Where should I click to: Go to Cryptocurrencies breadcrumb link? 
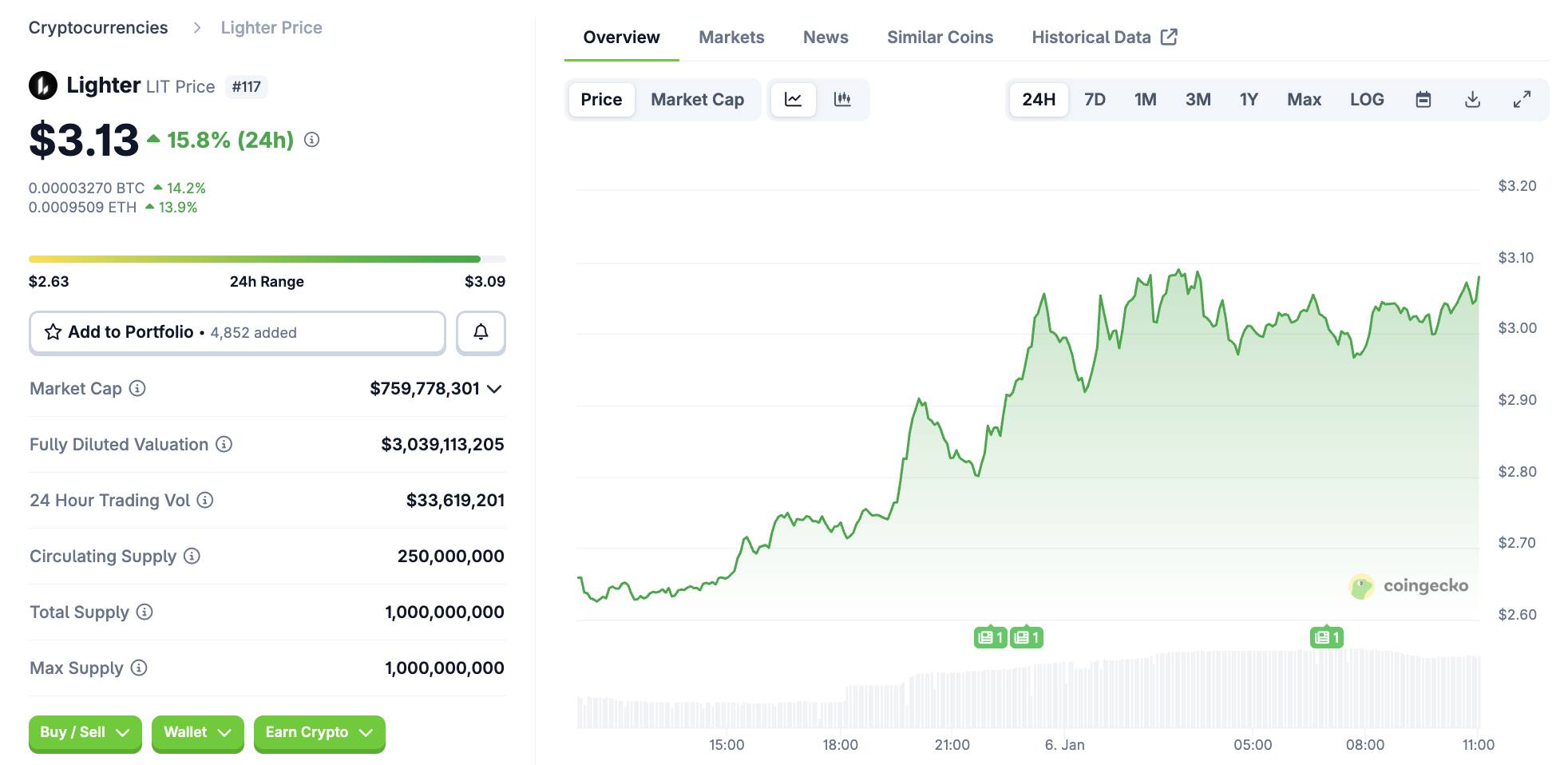[98, 28]
